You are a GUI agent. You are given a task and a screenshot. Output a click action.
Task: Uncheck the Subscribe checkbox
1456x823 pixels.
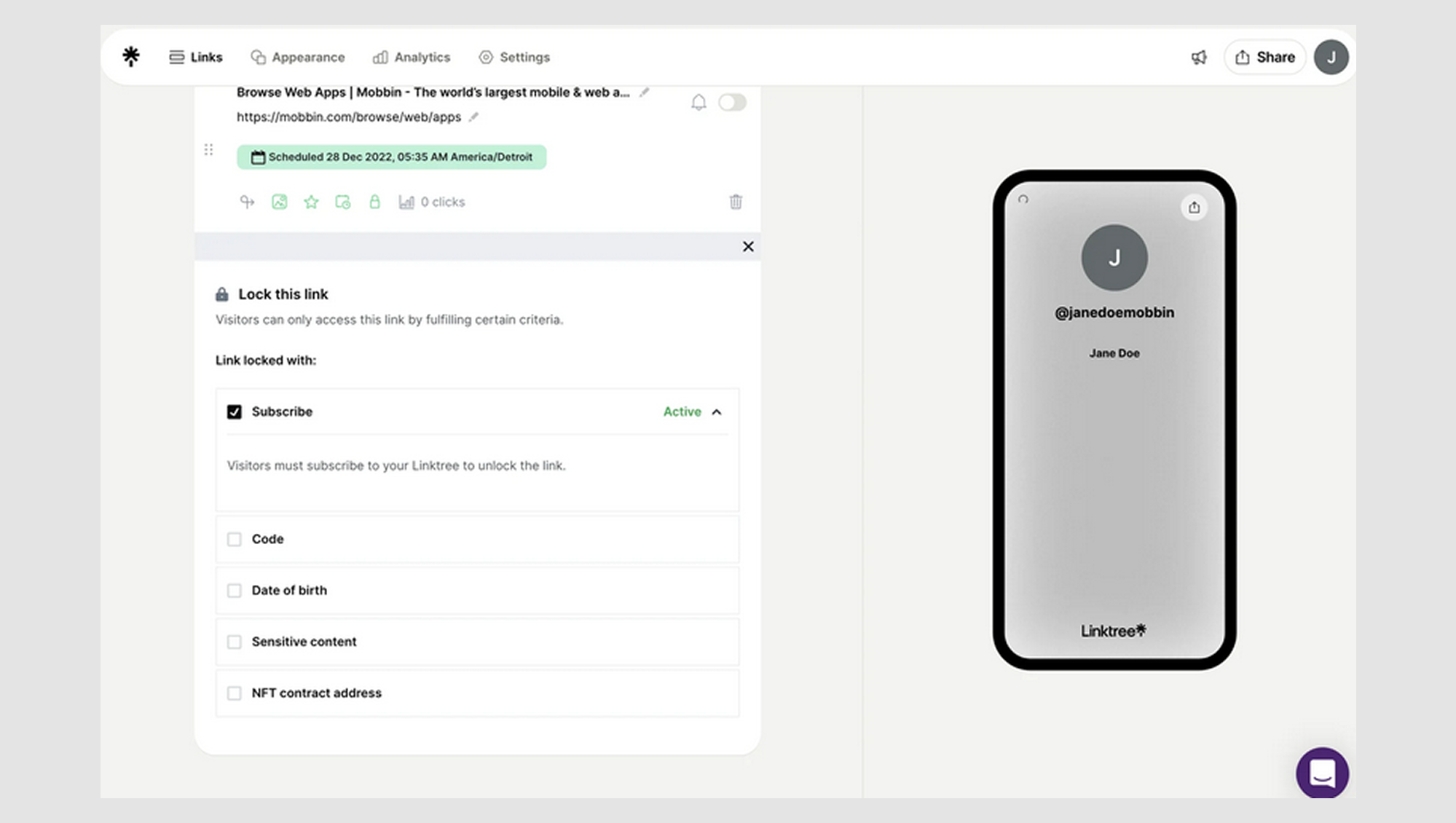(x=234, y=412)
